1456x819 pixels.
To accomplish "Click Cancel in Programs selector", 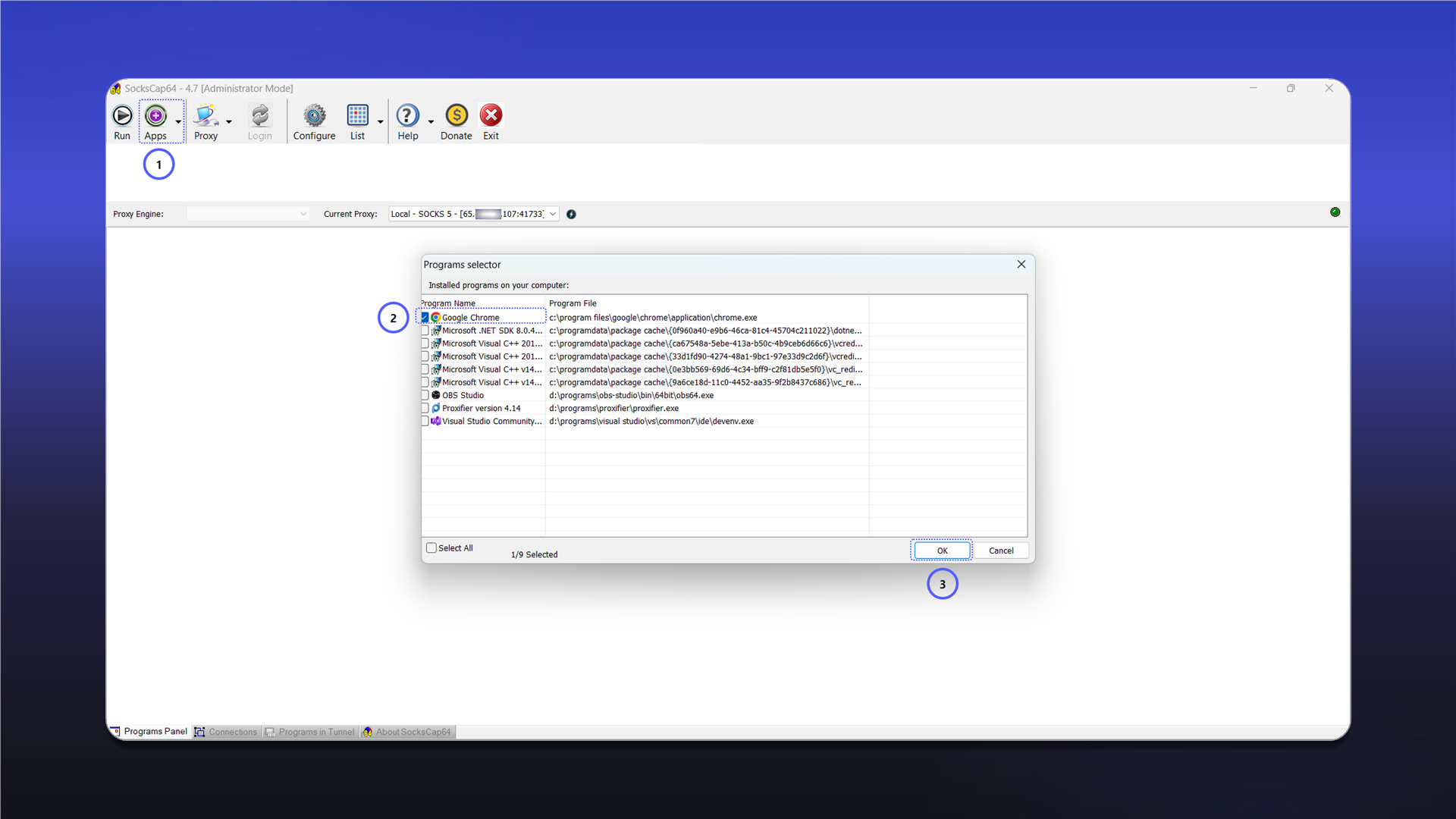I will pyautogui.click(x=1001, y=551).
